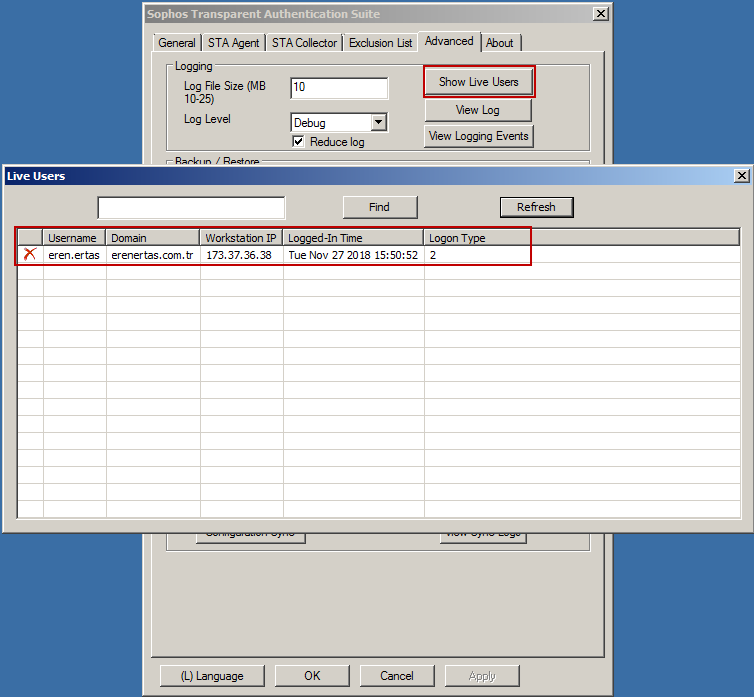Close the Live Users window
The width and height of the screenshot is (754, 697).
tap(741, 176)
